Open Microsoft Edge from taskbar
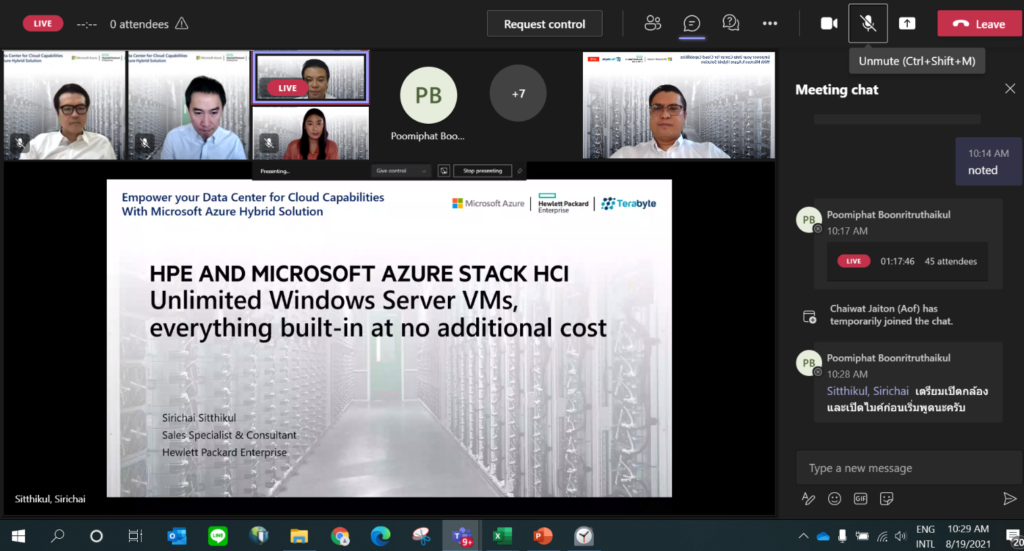Screen dimensions: 1024x551 (x=380, y=536)
